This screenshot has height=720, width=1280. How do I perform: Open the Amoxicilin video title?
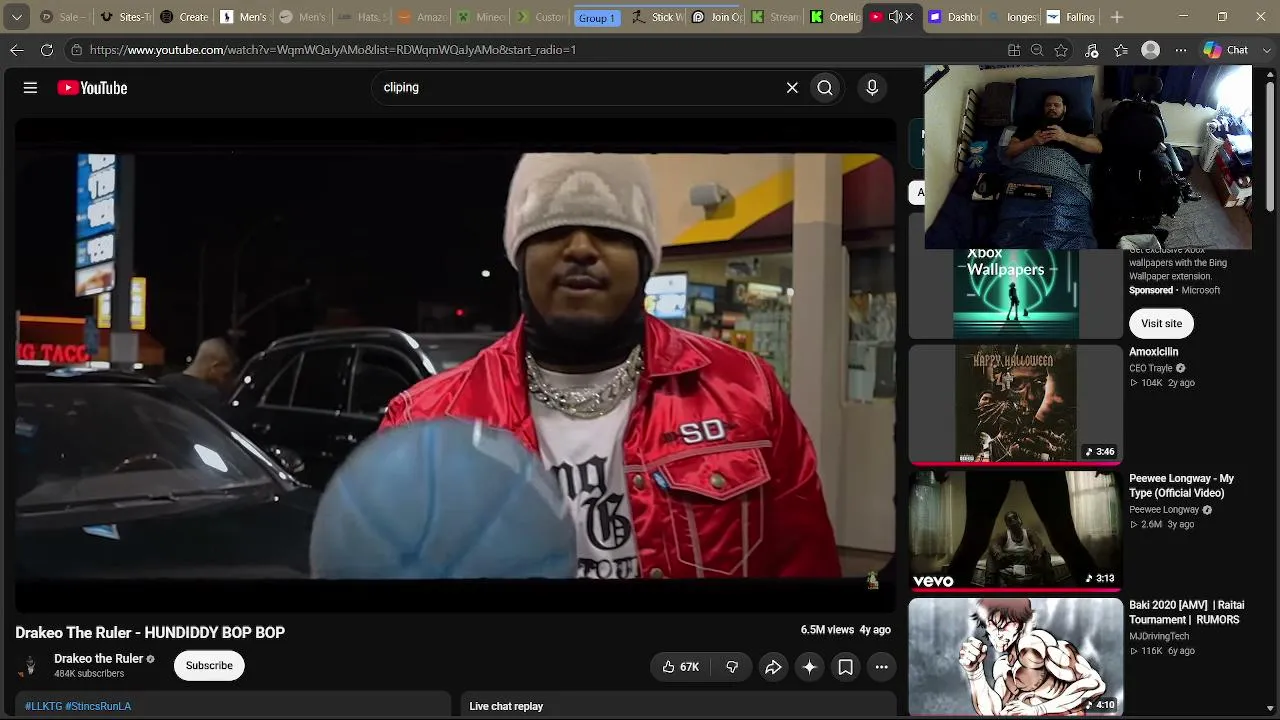[1154, 352]
